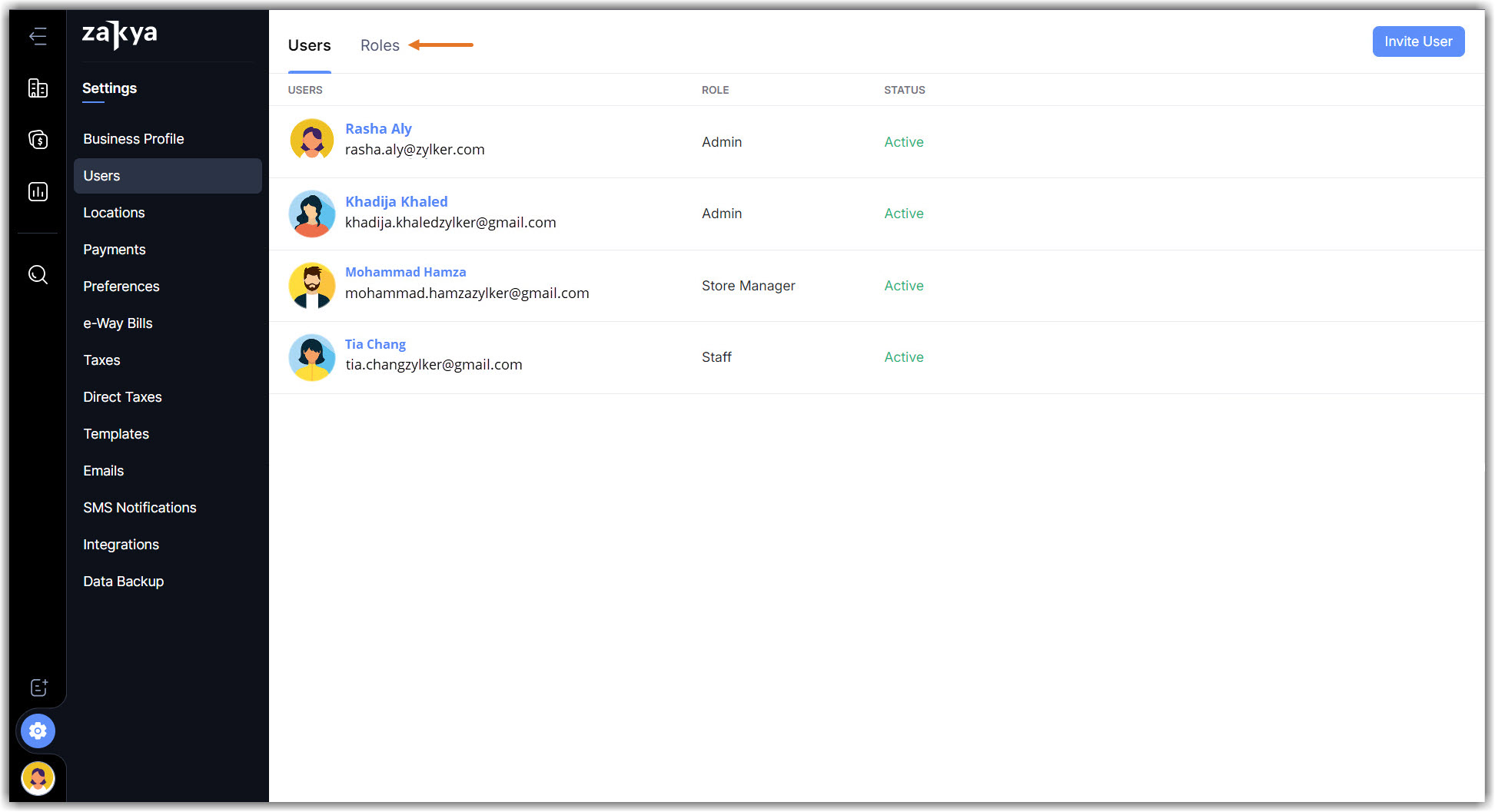Open Business Profile settings
1495x812 pixels.
click(x=134, y=139)
